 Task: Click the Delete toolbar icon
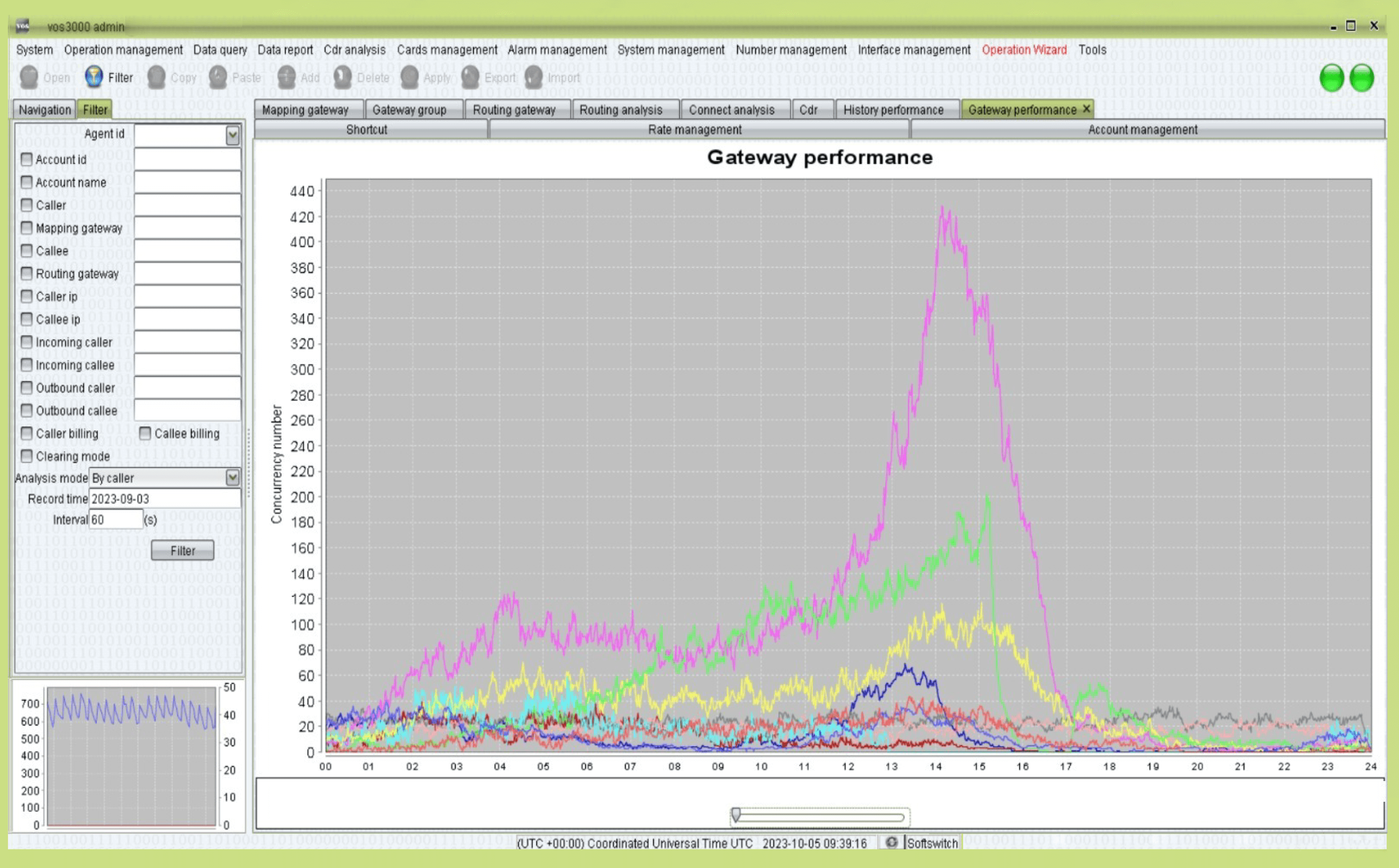point(343,78)
